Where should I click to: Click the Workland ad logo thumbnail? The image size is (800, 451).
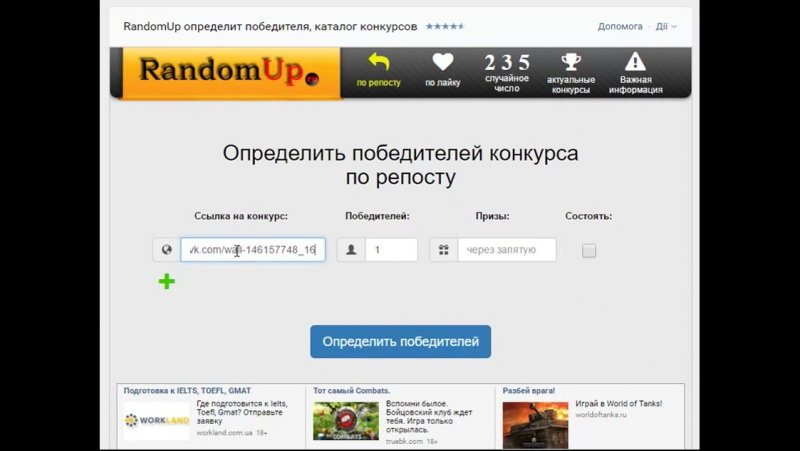coord(157,421)
